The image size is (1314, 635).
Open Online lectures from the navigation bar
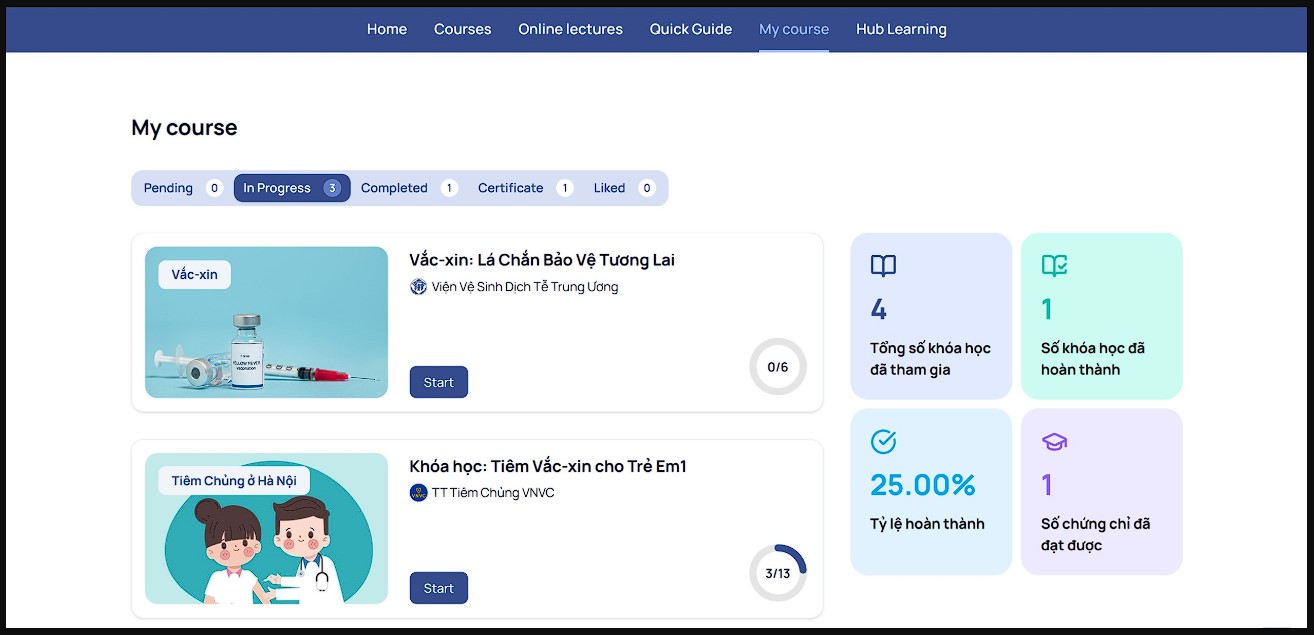pyautogui.click(x=570, y=29)
